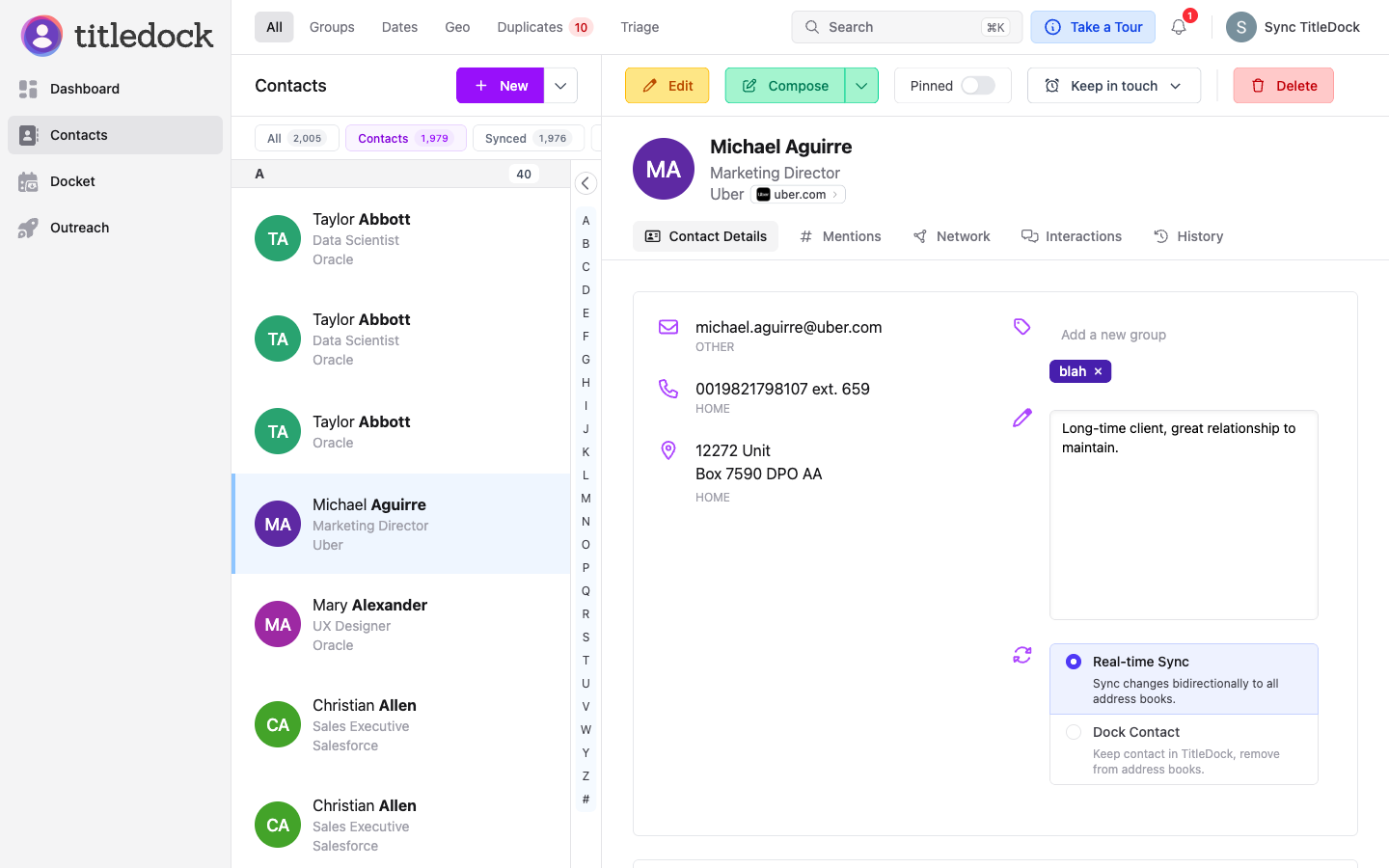Switch to the Network tab
This screenshot has height=868, width=1389.
(x=952, y=236)
